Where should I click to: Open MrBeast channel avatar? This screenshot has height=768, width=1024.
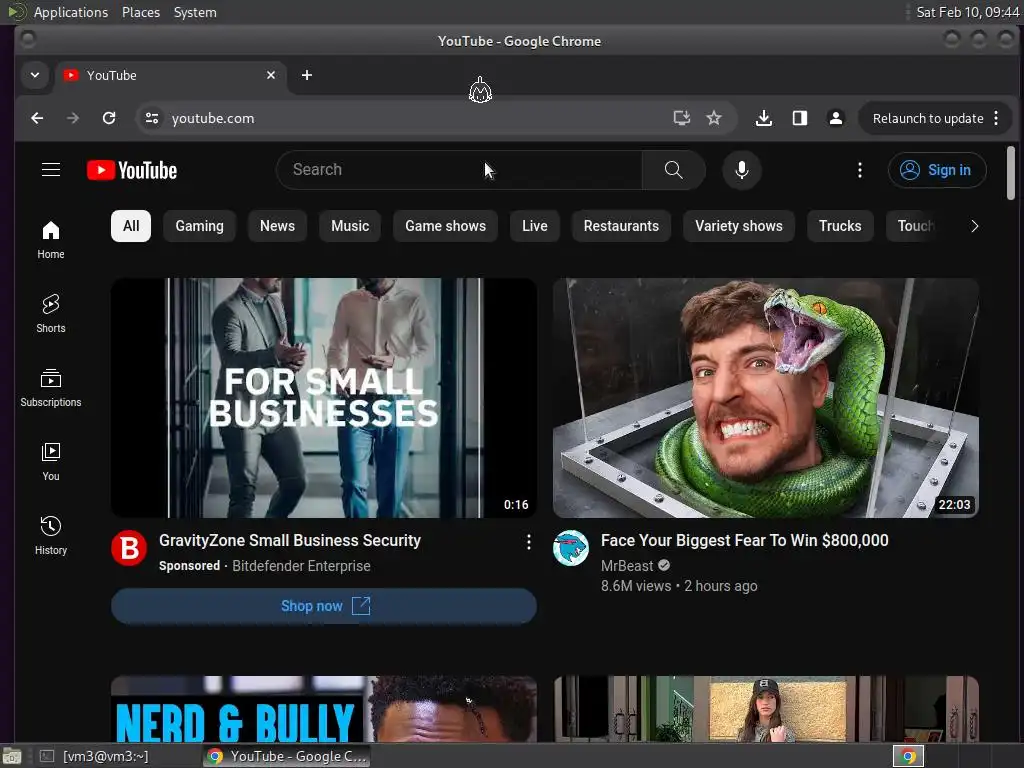point(571,548)
